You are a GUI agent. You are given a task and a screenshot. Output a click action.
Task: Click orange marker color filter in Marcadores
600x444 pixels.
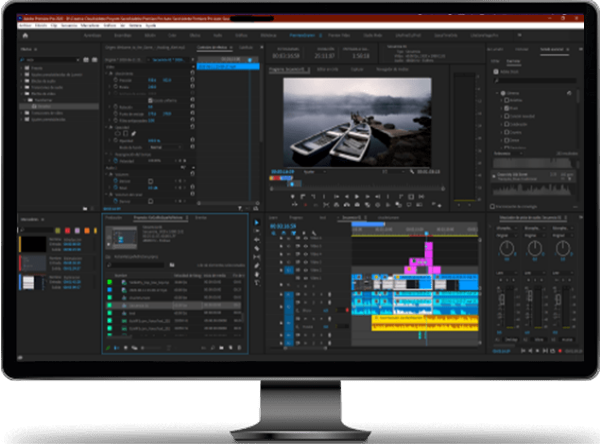click(87, 230)
